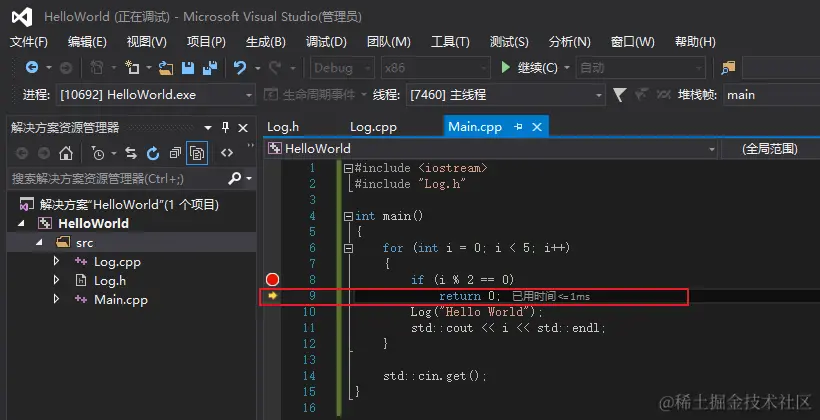820x420 pixels.
Task: Open the HelloWorld project scope dropdown
Action: 492,149
